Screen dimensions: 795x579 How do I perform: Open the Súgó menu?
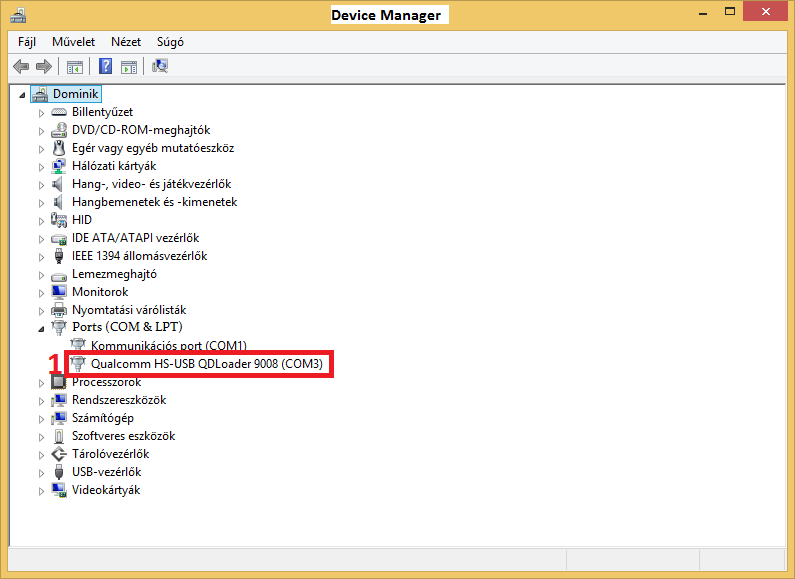click(170, 42)
